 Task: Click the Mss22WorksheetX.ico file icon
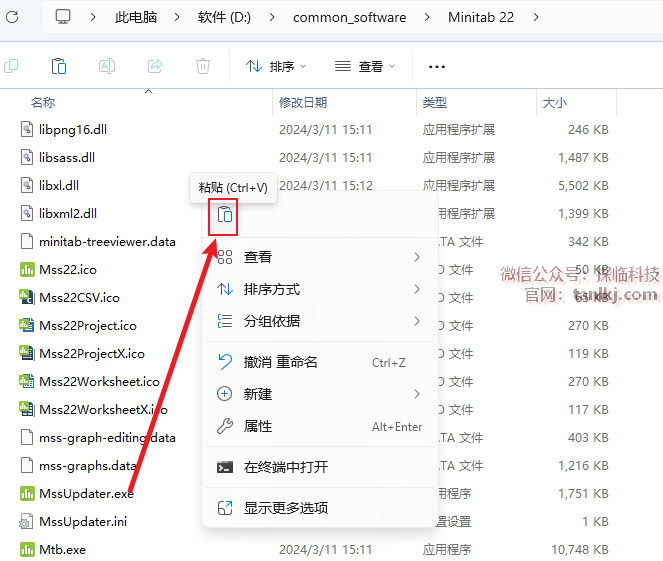27,409
